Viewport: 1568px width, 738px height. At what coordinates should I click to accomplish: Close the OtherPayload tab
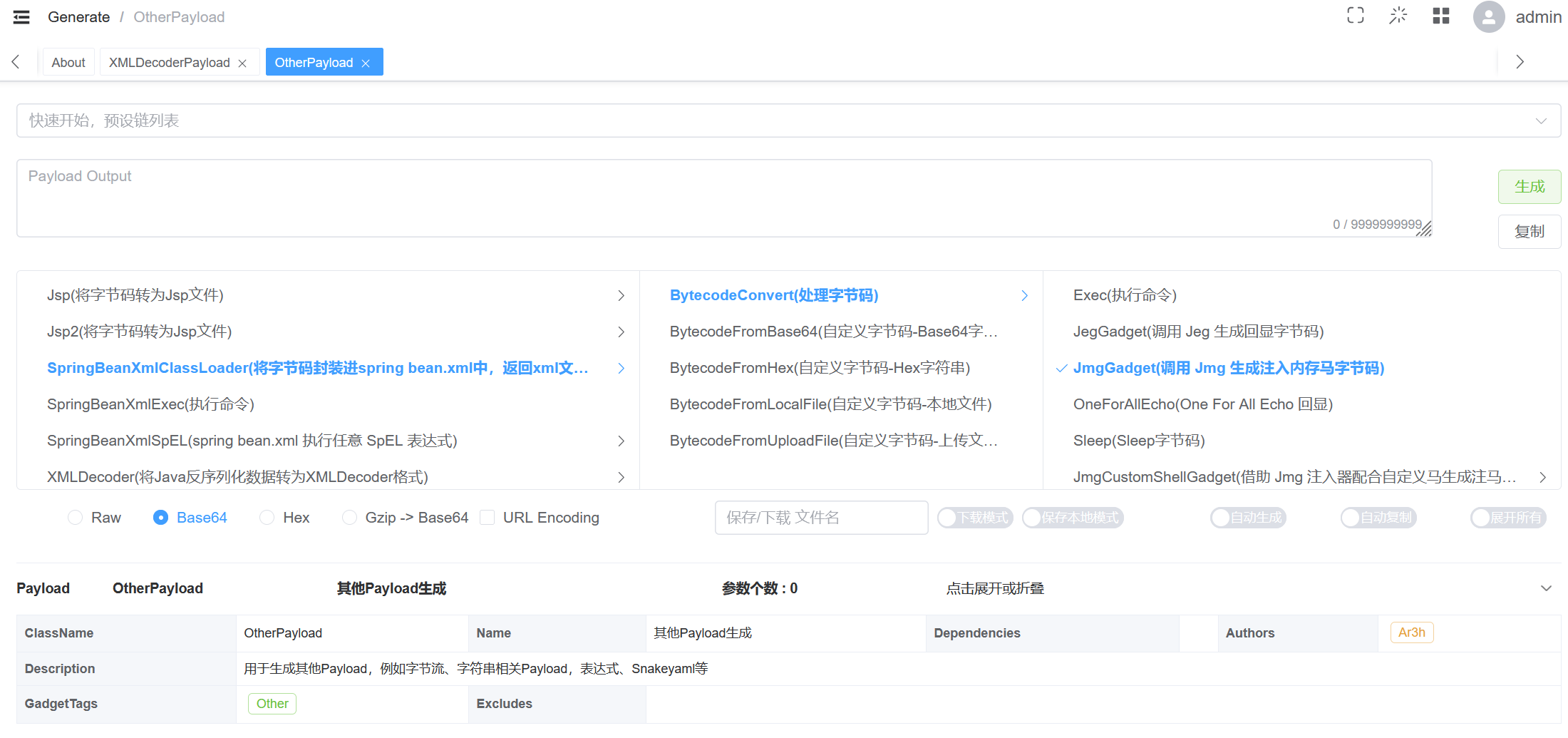(x=366, y=63)
